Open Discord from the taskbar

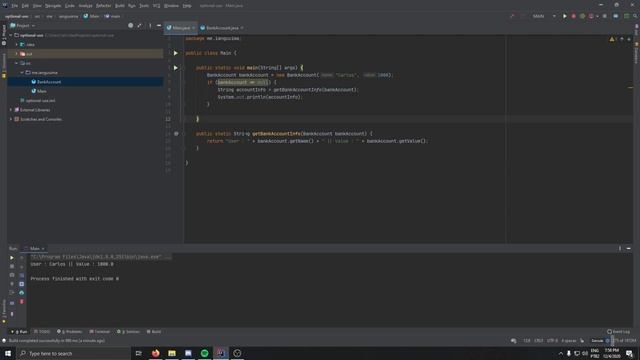click(x=188, y=353)
